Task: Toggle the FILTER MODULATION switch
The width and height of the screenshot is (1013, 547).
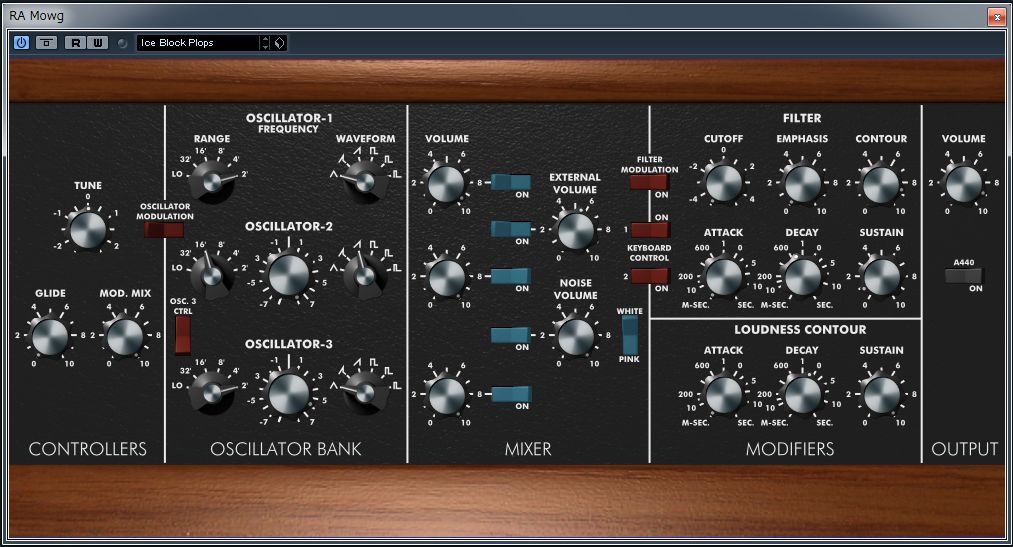Action: click(649, 182)
